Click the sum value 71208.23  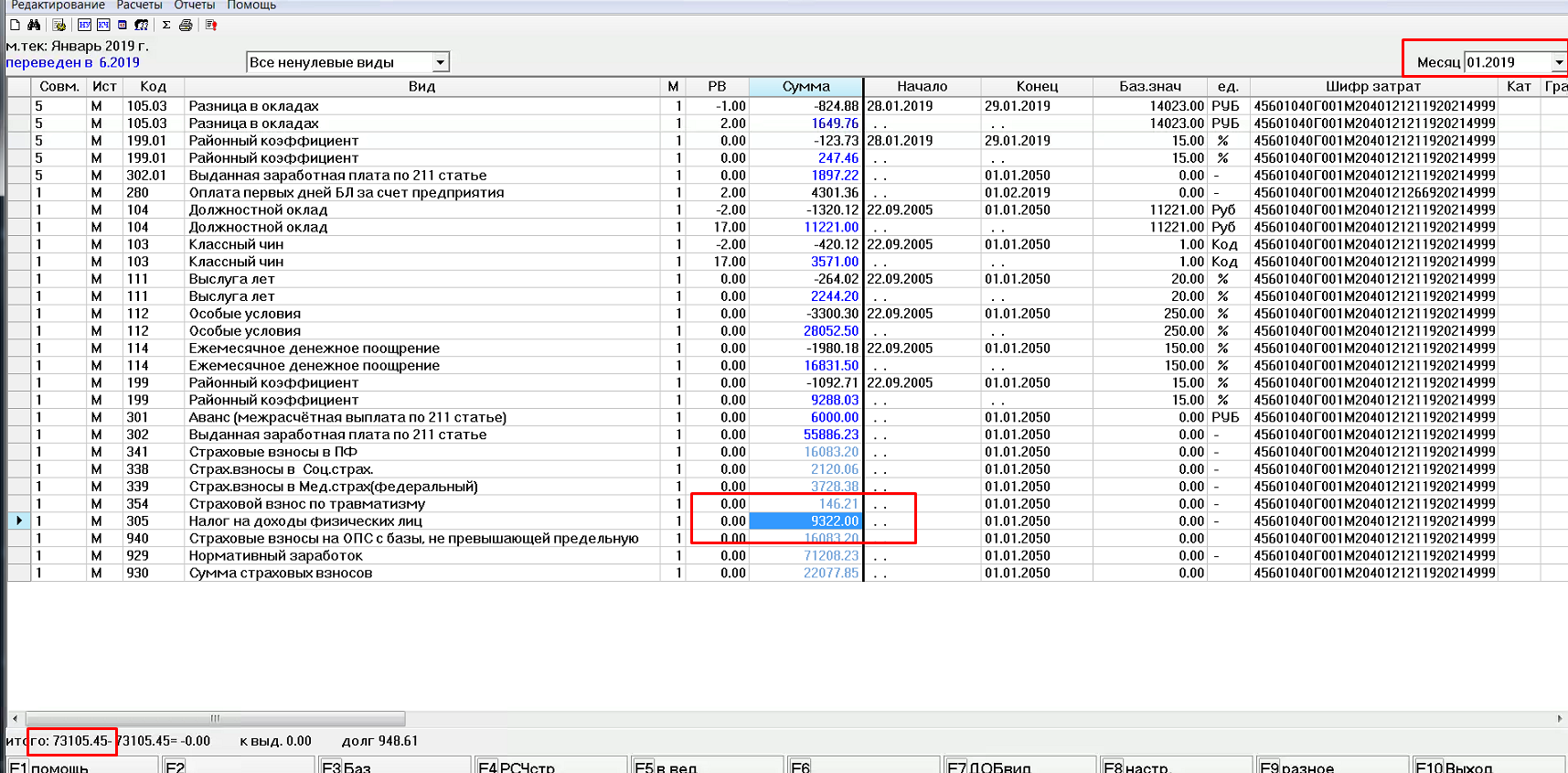tap(831, 556)
